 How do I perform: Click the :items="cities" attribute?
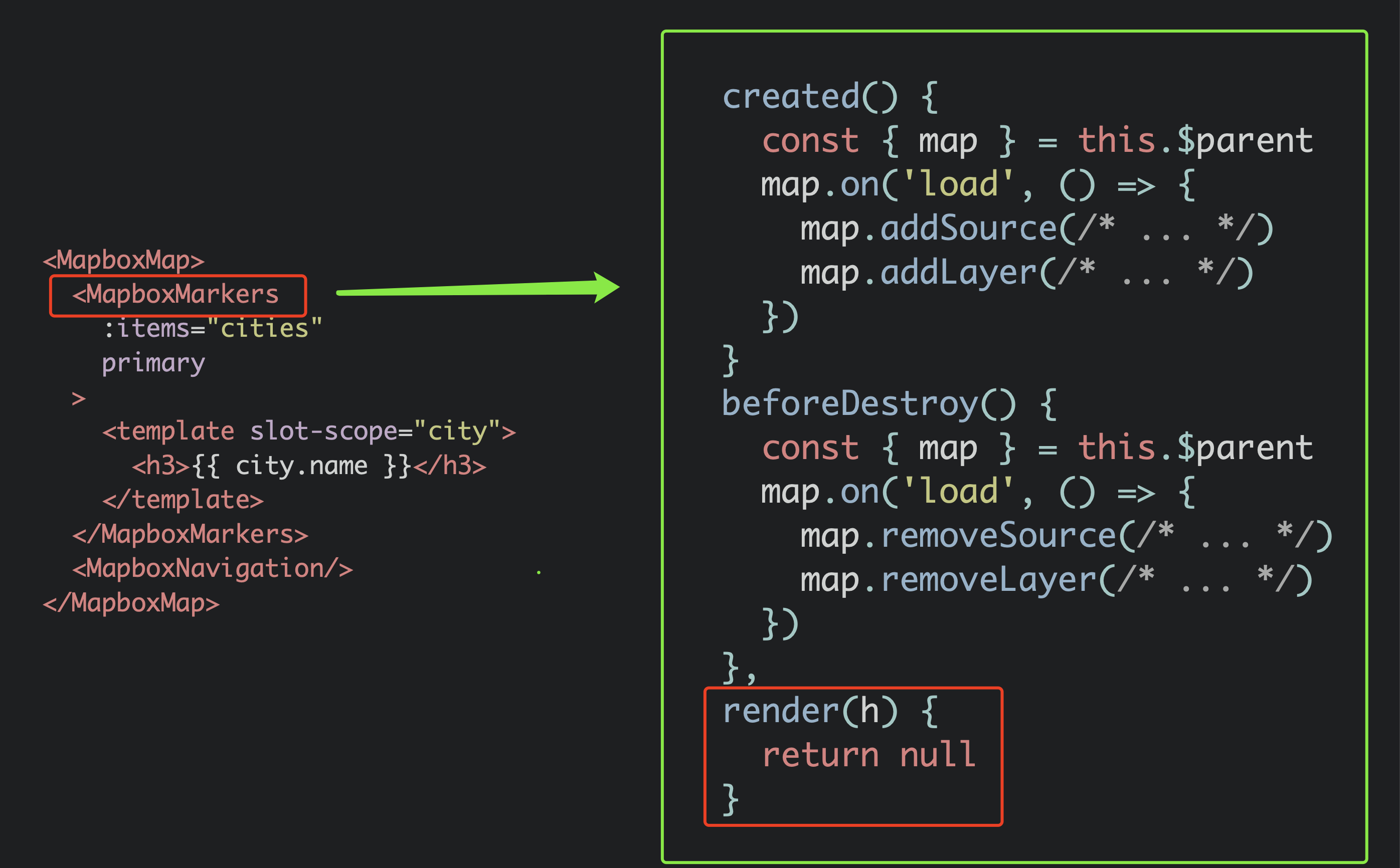coord(212,329)
